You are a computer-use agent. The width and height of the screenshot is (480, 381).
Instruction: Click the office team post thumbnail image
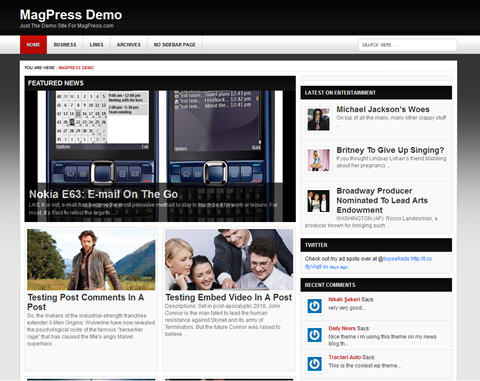tap(229, 259)
